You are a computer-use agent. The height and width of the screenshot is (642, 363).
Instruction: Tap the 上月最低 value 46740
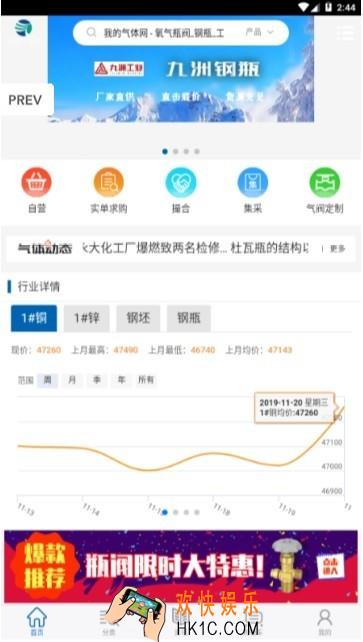pyautogui.click(x=203, y=350)
